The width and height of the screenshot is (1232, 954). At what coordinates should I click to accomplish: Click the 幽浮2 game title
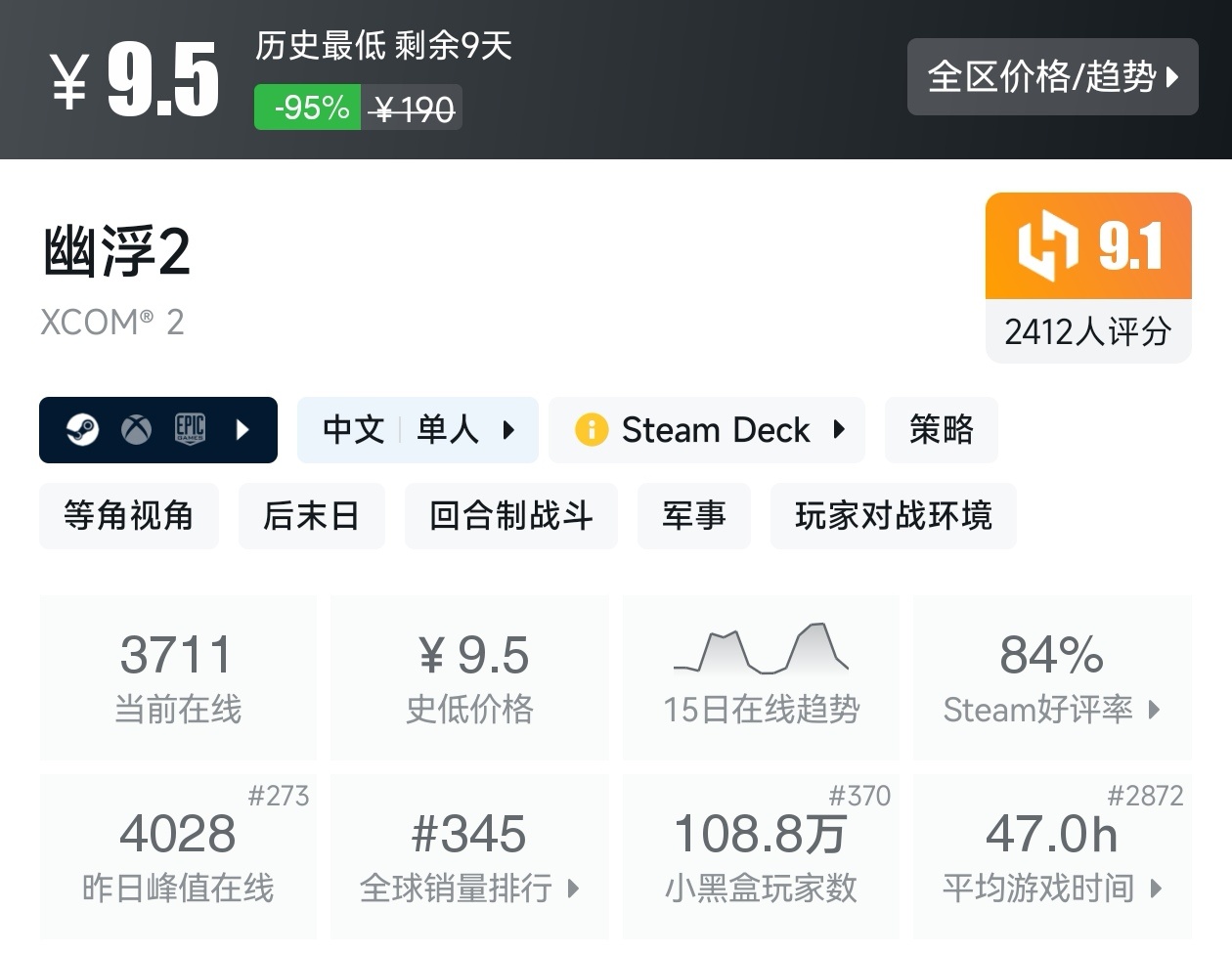click(x=115, y=250)
